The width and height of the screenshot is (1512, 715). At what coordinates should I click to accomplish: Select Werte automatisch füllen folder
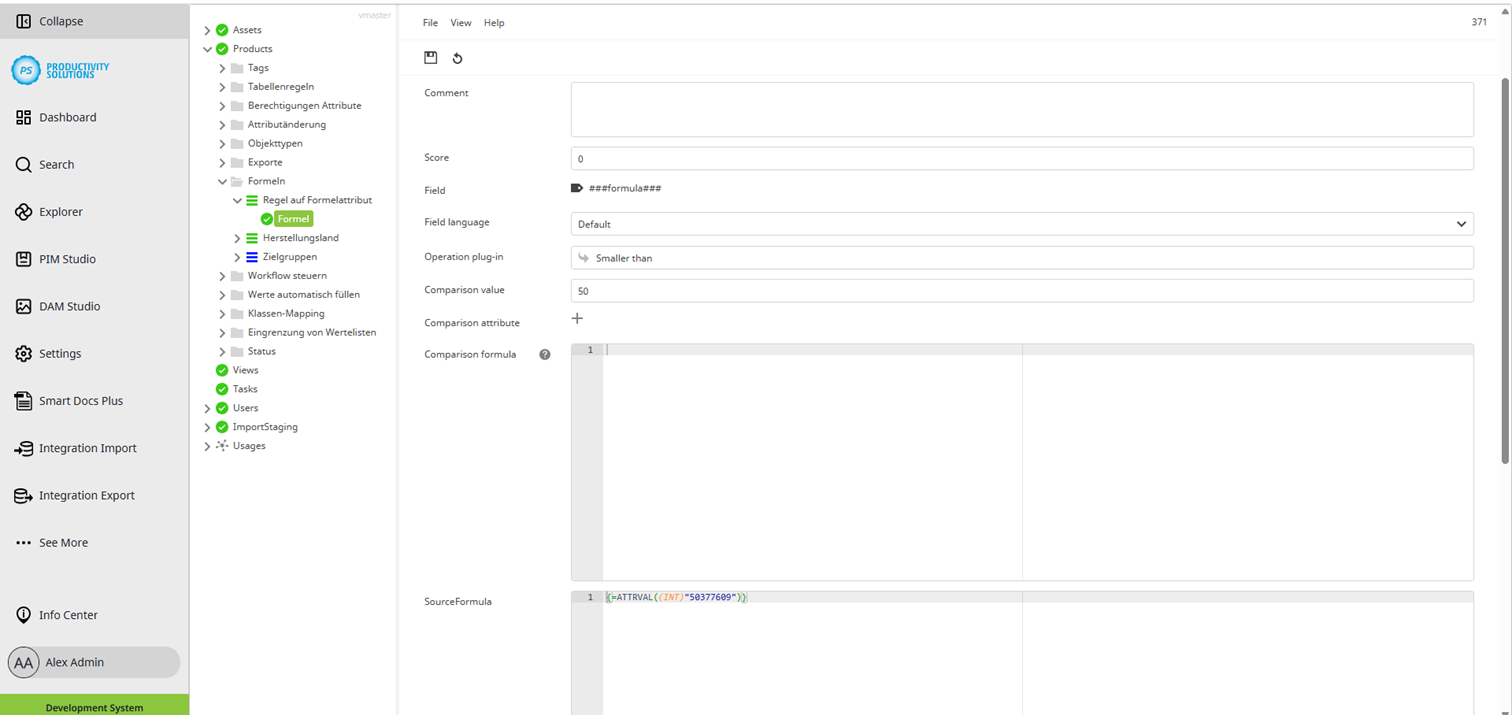click(x=304, y=295)
